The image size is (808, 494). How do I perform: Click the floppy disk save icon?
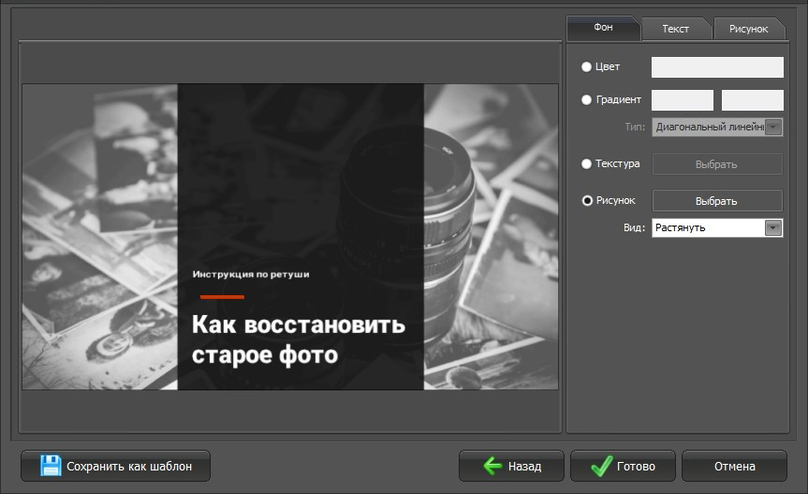pyautogui.click(x=50, y=466)
